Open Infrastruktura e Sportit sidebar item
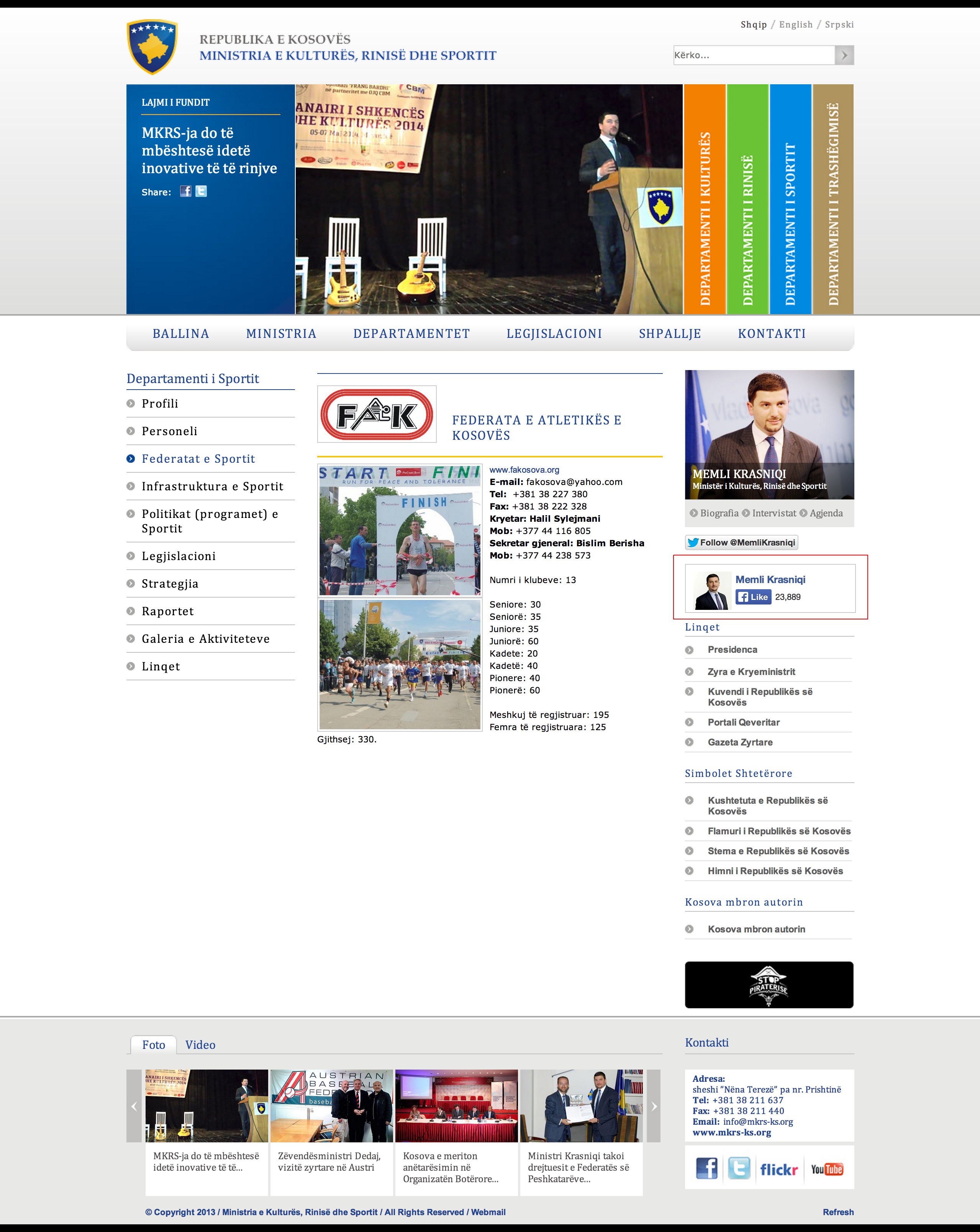The image size is (980, 1232). [x=212, y=486]
